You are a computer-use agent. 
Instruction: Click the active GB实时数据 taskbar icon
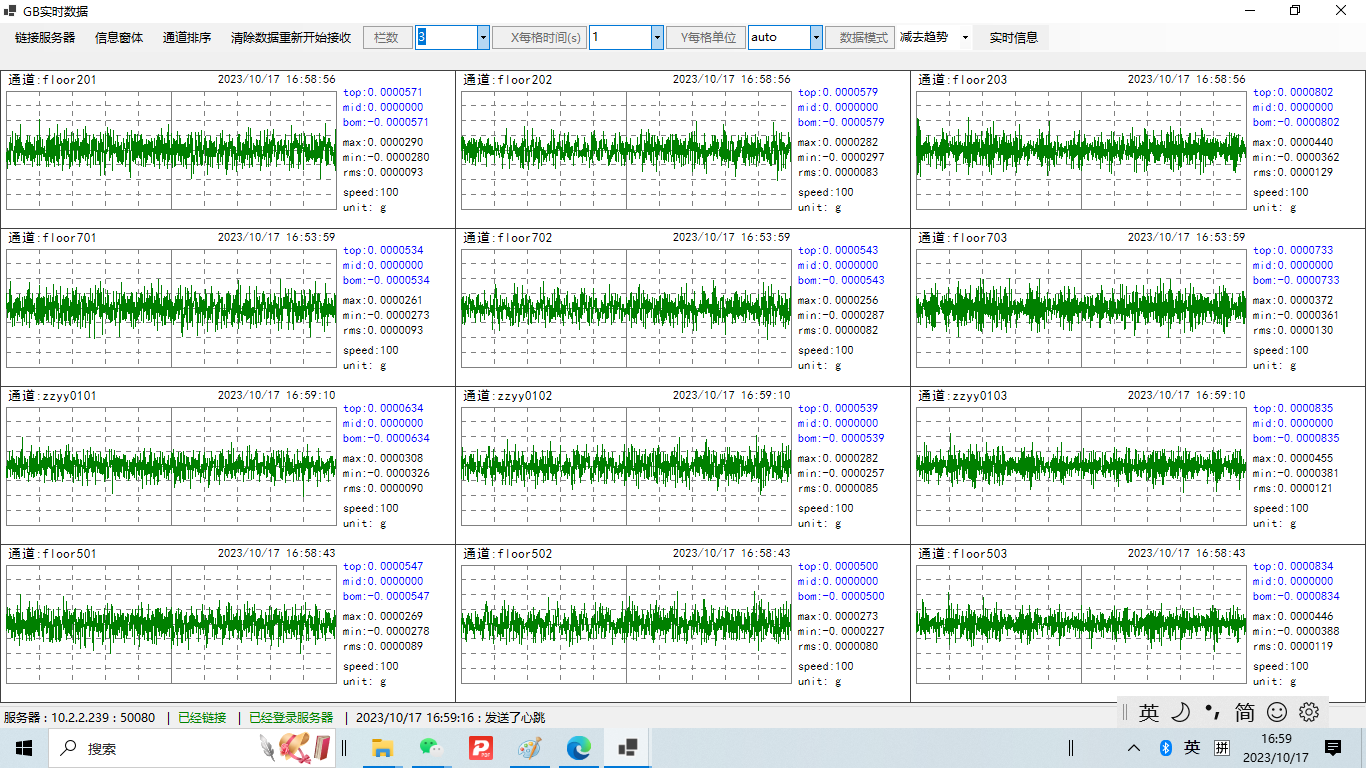[628, 748]
